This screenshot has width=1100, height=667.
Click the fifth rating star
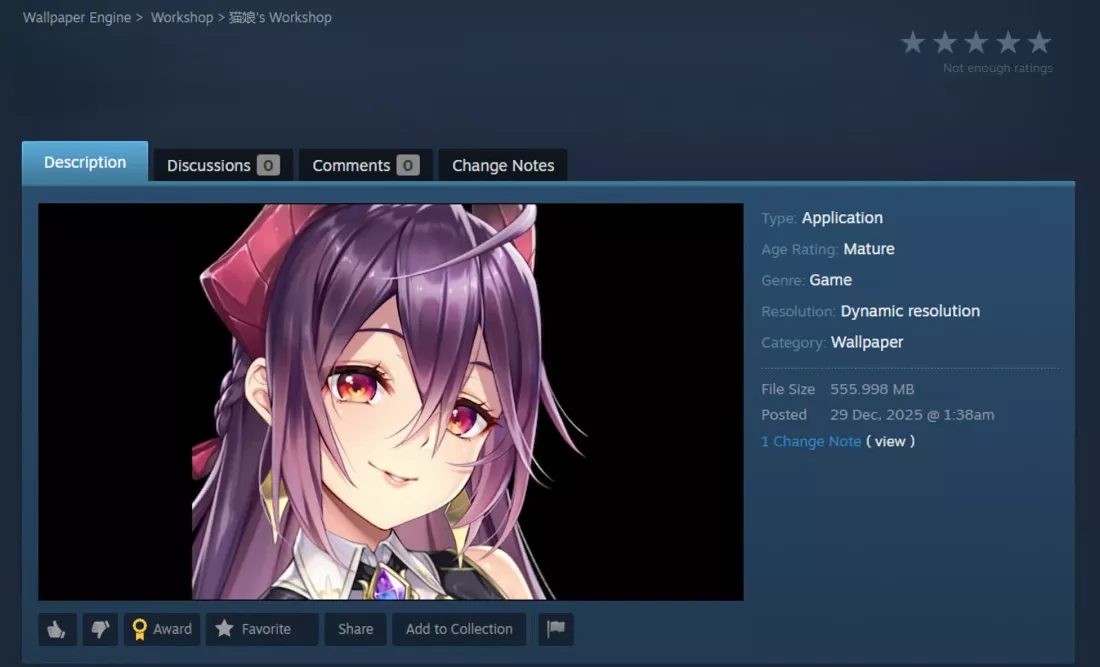point(1040,43)
